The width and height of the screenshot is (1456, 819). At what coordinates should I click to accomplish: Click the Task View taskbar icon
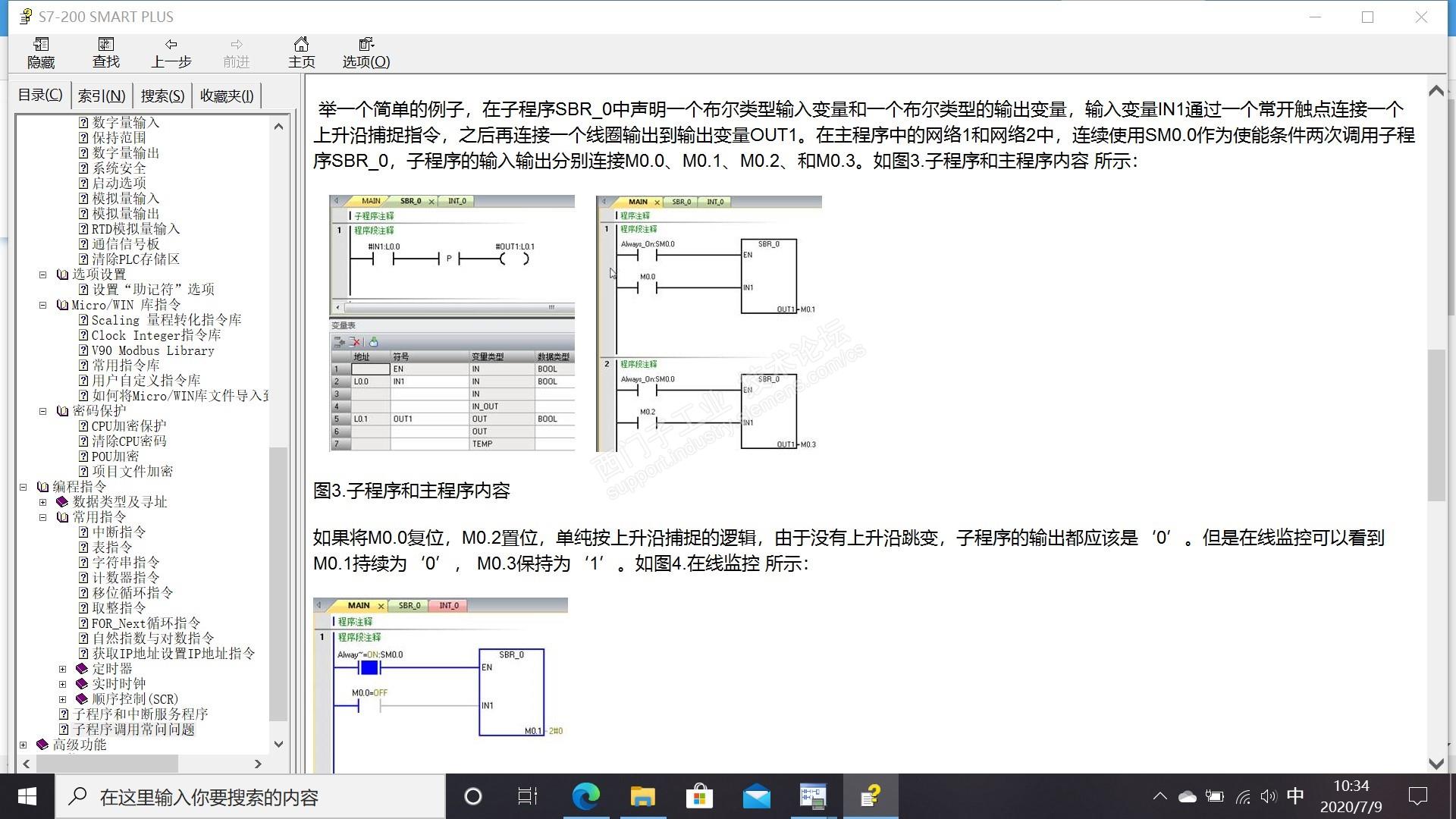[528, 796]
